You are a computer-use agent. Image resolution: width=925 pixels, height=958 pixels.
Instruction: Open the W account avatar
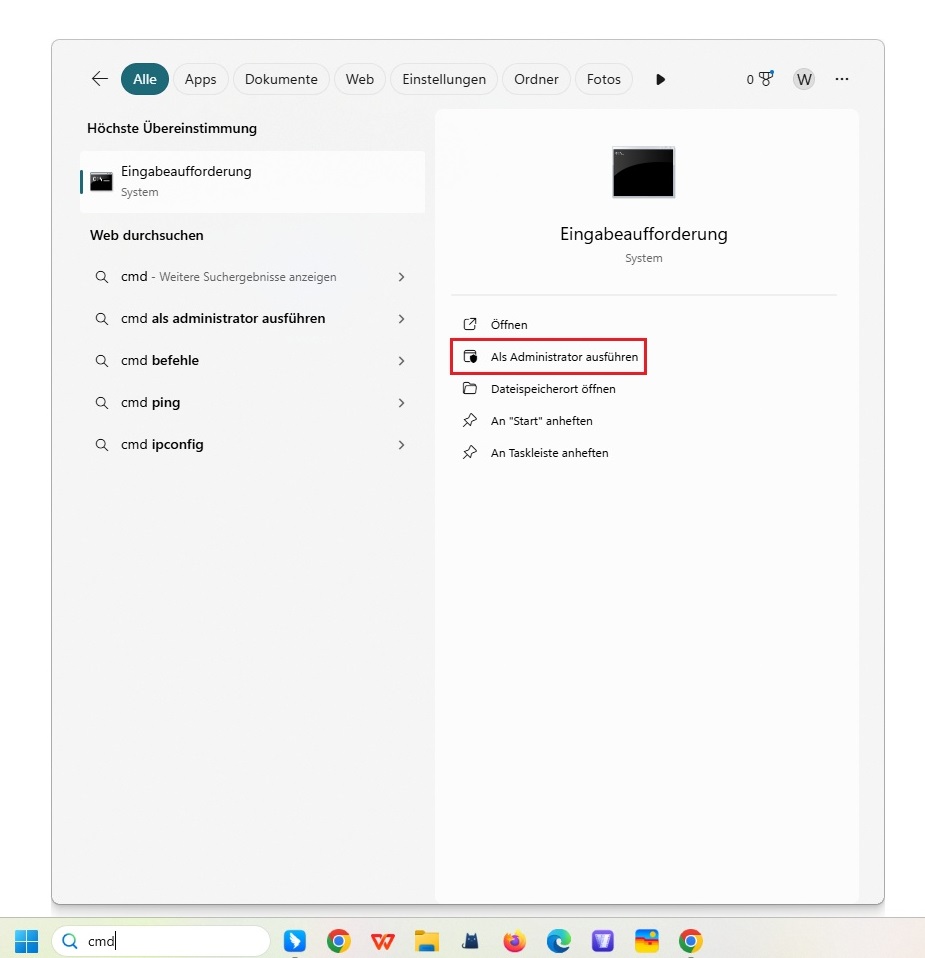click(804, 79)
